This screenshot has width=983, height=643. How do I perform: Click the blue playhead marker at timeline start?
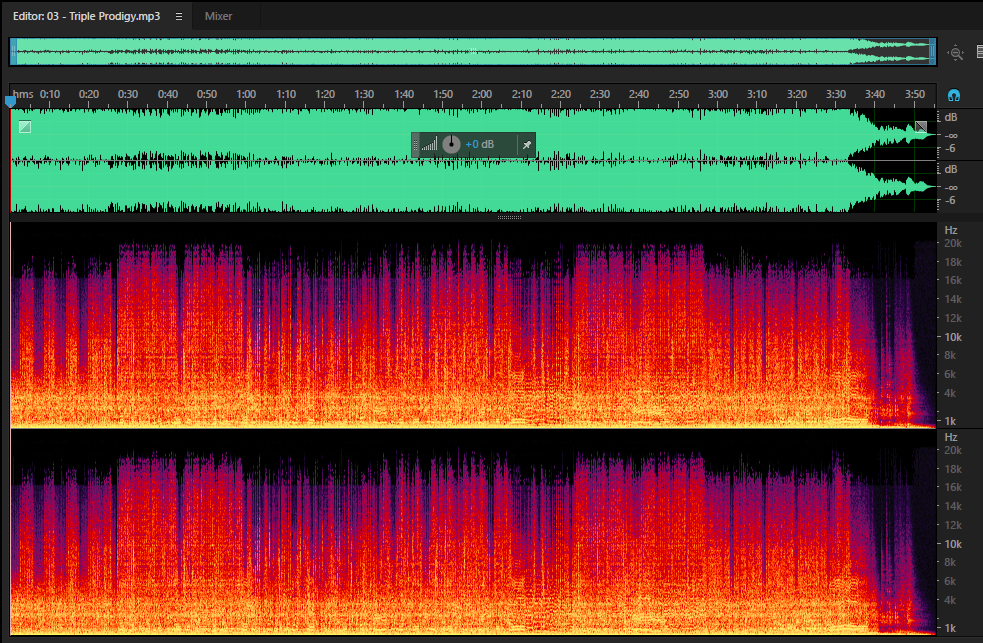coord(10,101)
